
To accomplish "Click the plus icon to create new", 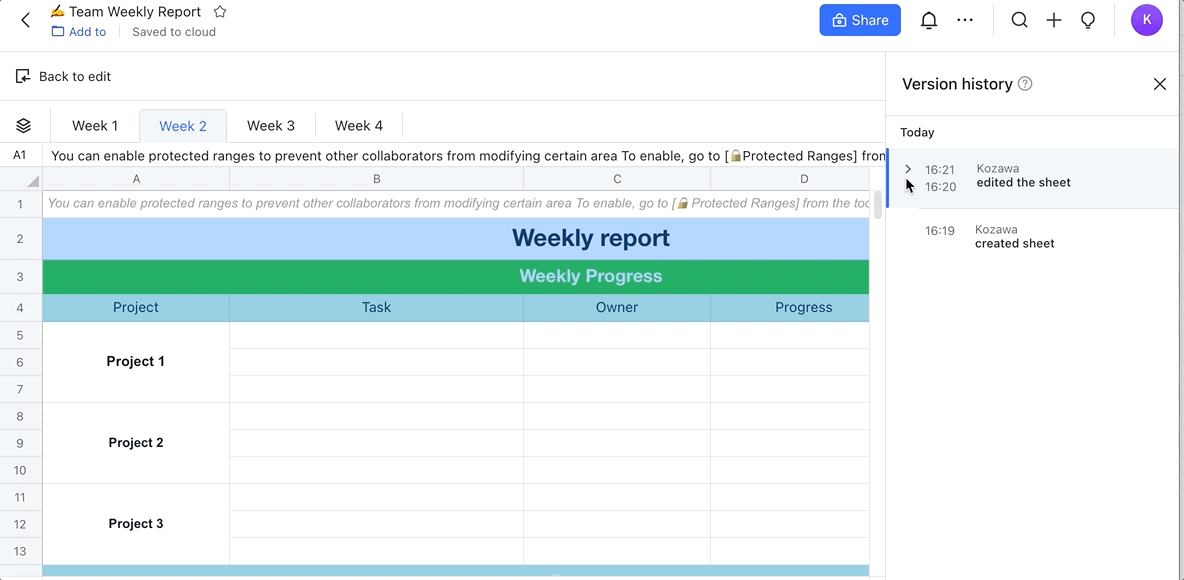I will pyautogui.click(x=1054, y=20).
